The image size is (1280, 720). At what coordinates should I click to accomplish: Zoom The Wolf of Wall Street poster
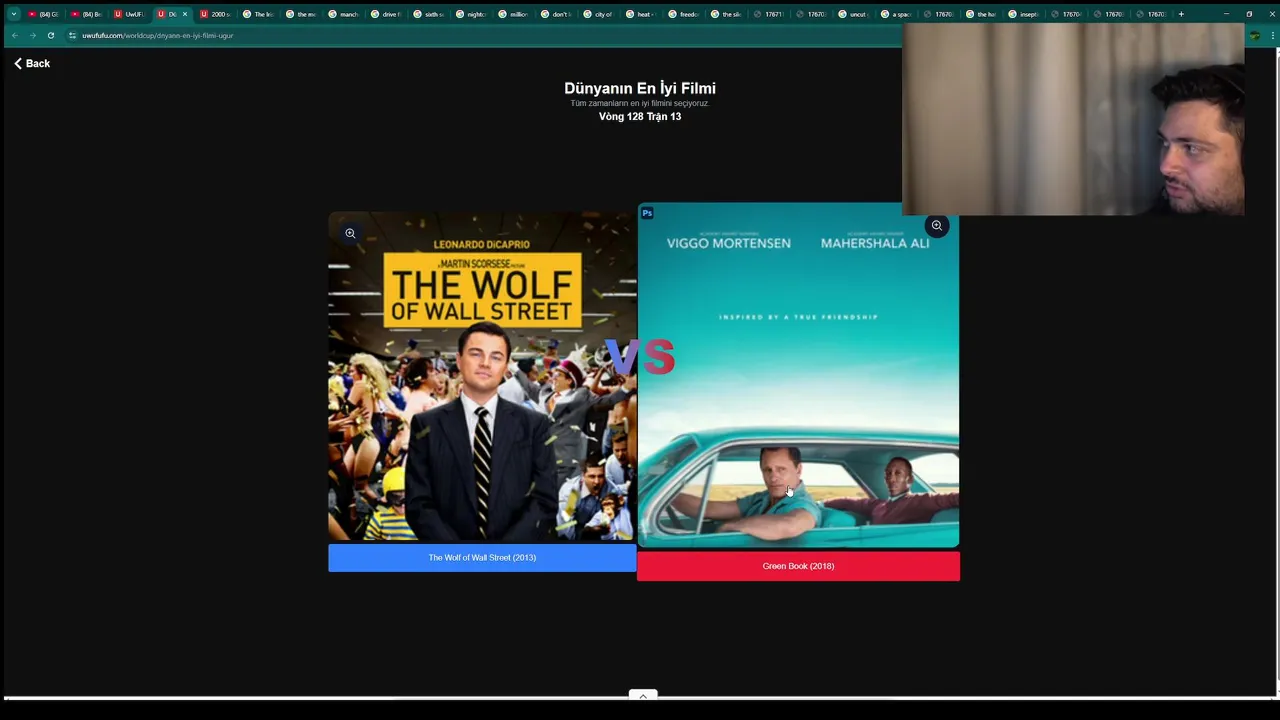tap(350, 233)
